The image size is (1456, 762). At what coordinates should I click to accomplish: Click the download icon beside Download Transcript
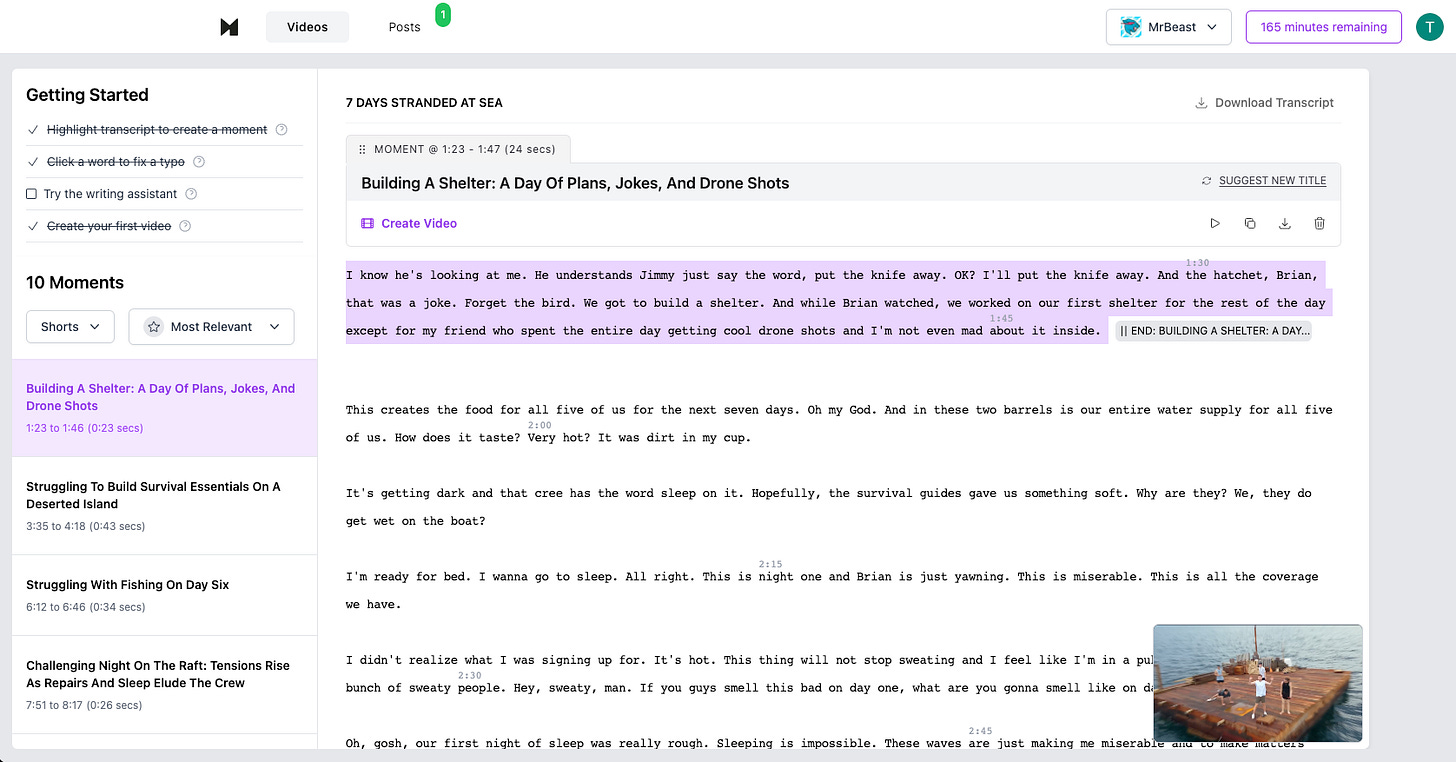pos(1201,103)
